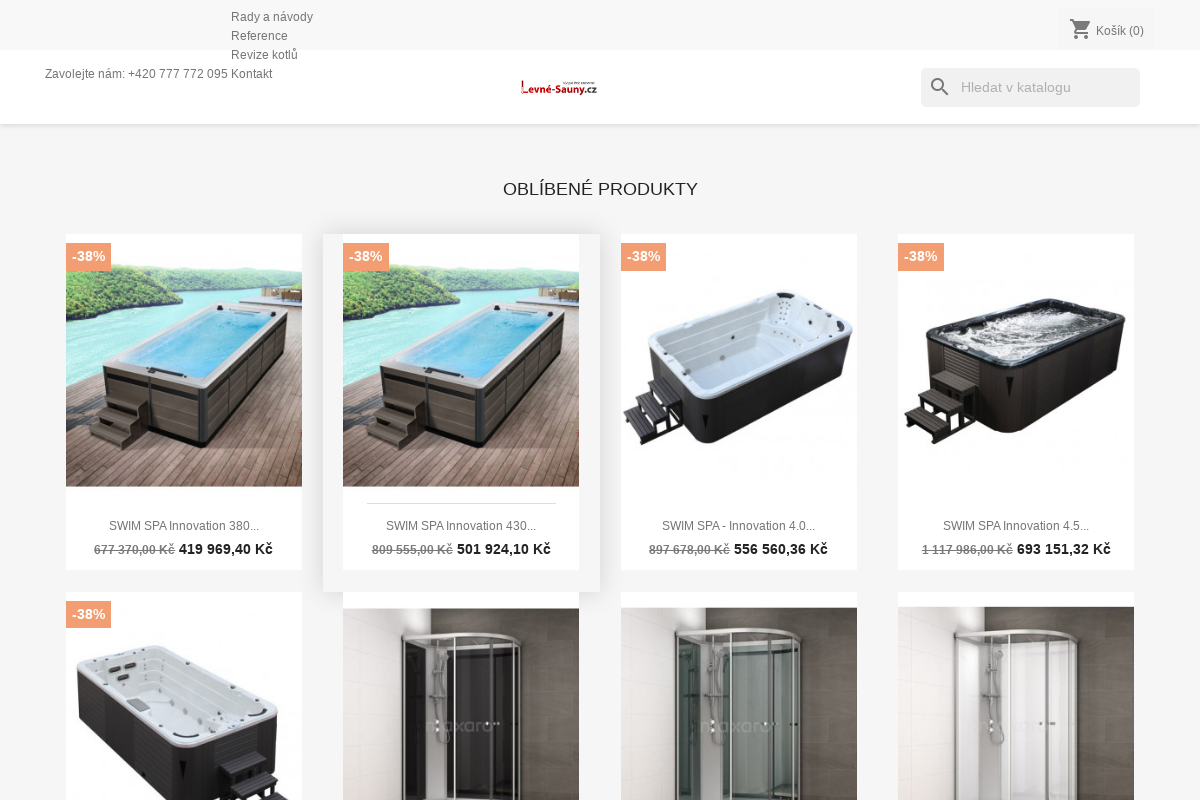
Task: Click the search magnifier icon
Action: (939, 87)
